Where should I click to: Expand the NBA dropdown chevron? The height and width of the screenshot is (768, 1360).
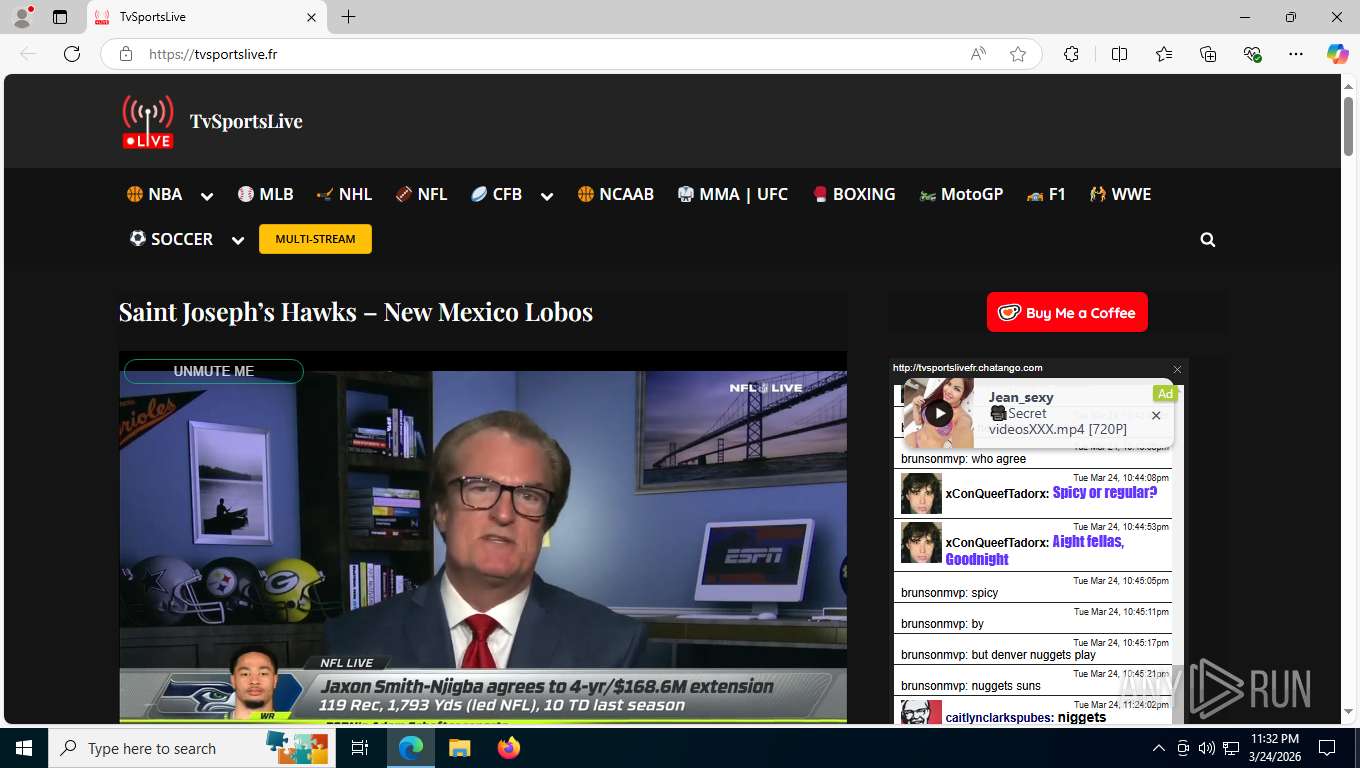(207, 196)
